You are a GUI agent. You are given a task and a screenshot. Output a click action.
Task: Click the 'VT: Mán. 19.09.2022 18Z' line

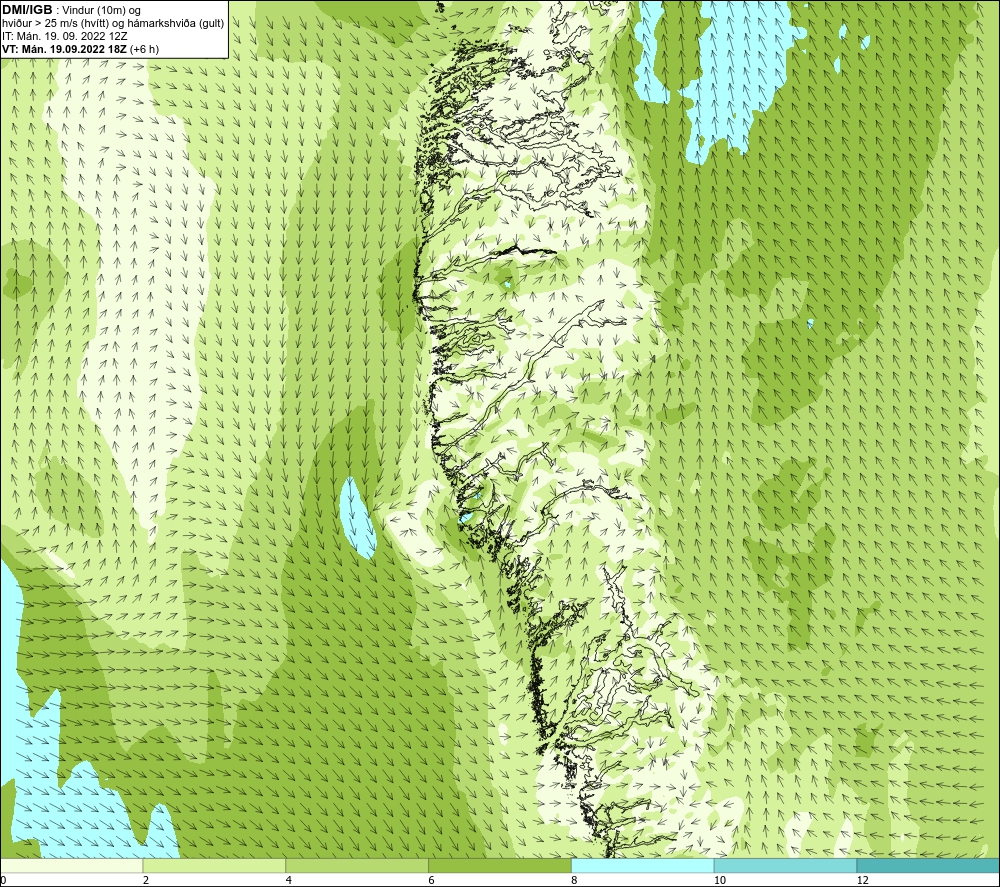coord(64,49)
